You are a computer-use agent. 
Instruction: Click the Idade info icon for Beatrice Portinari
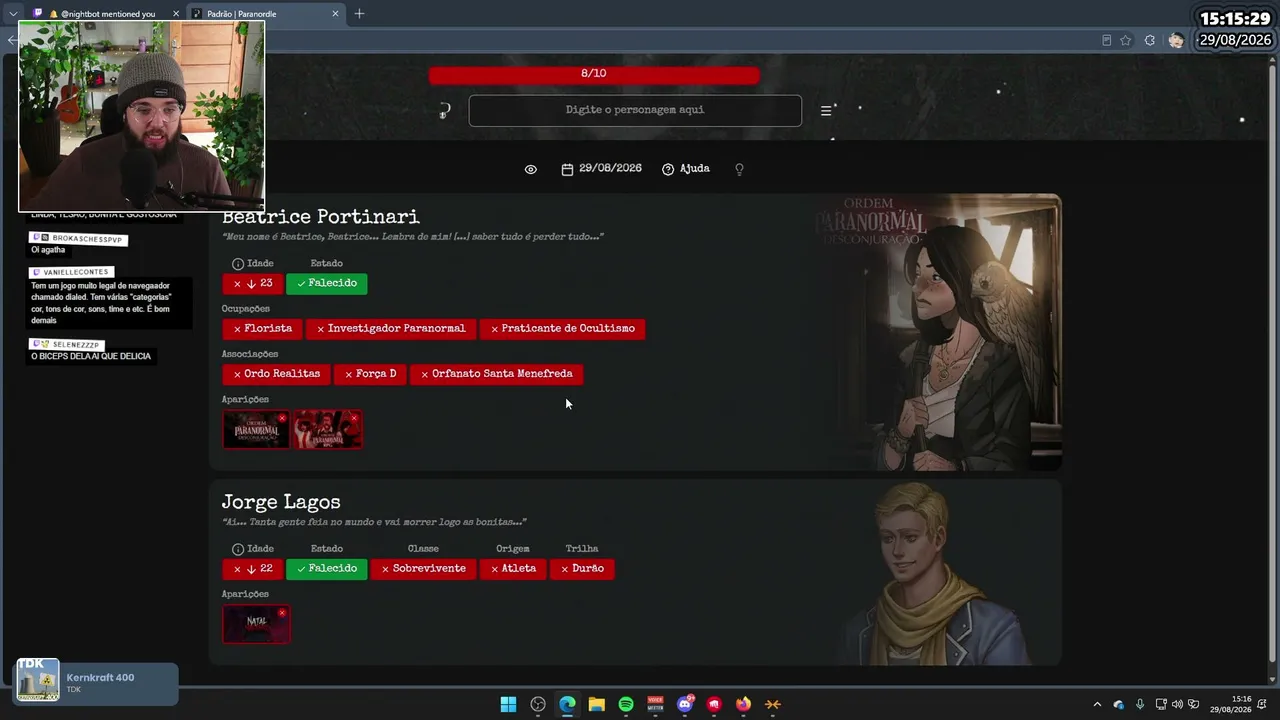click(237, 264)
